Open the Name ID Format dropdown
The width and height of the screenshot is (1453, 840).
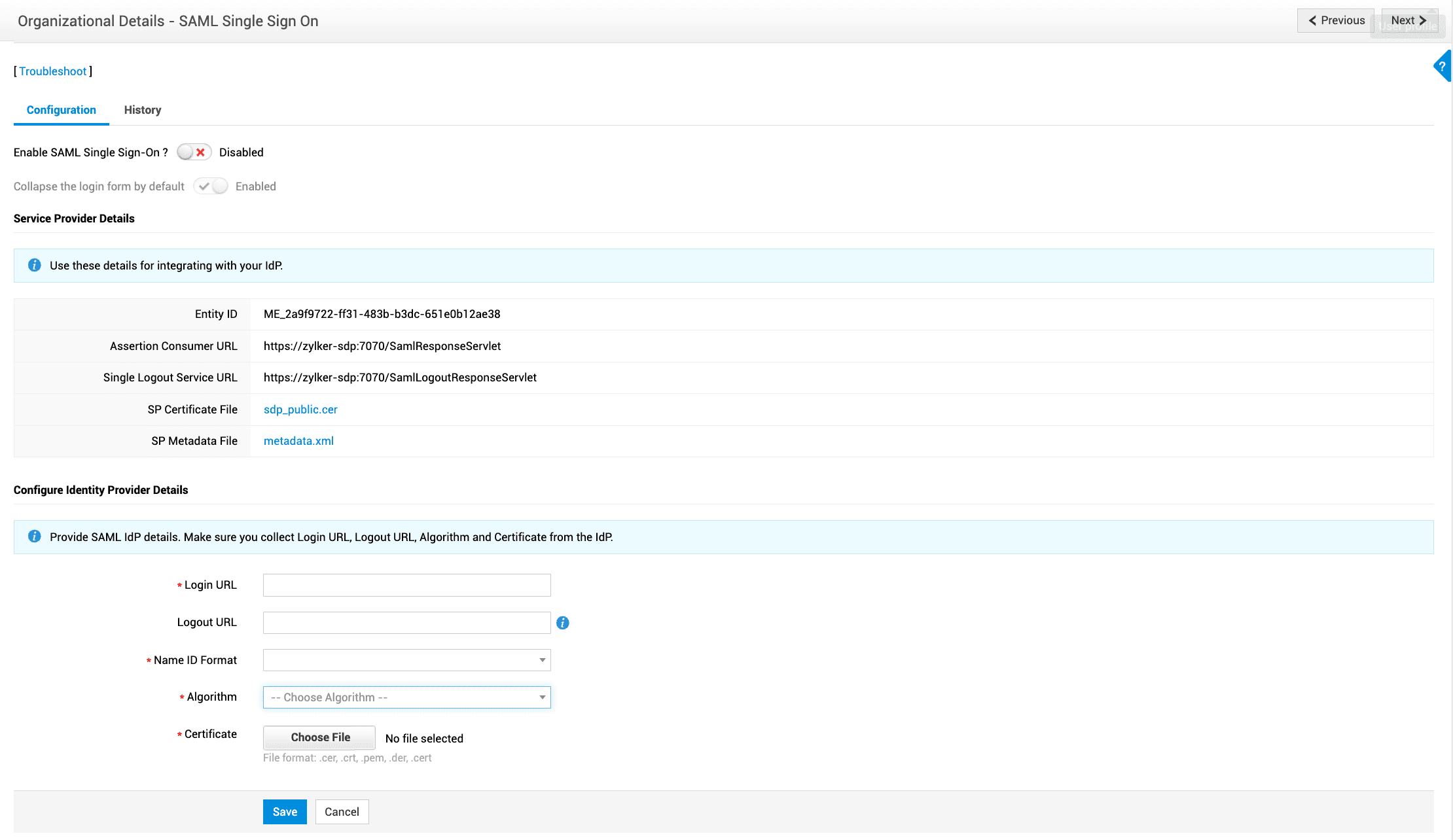coord(406,660)
